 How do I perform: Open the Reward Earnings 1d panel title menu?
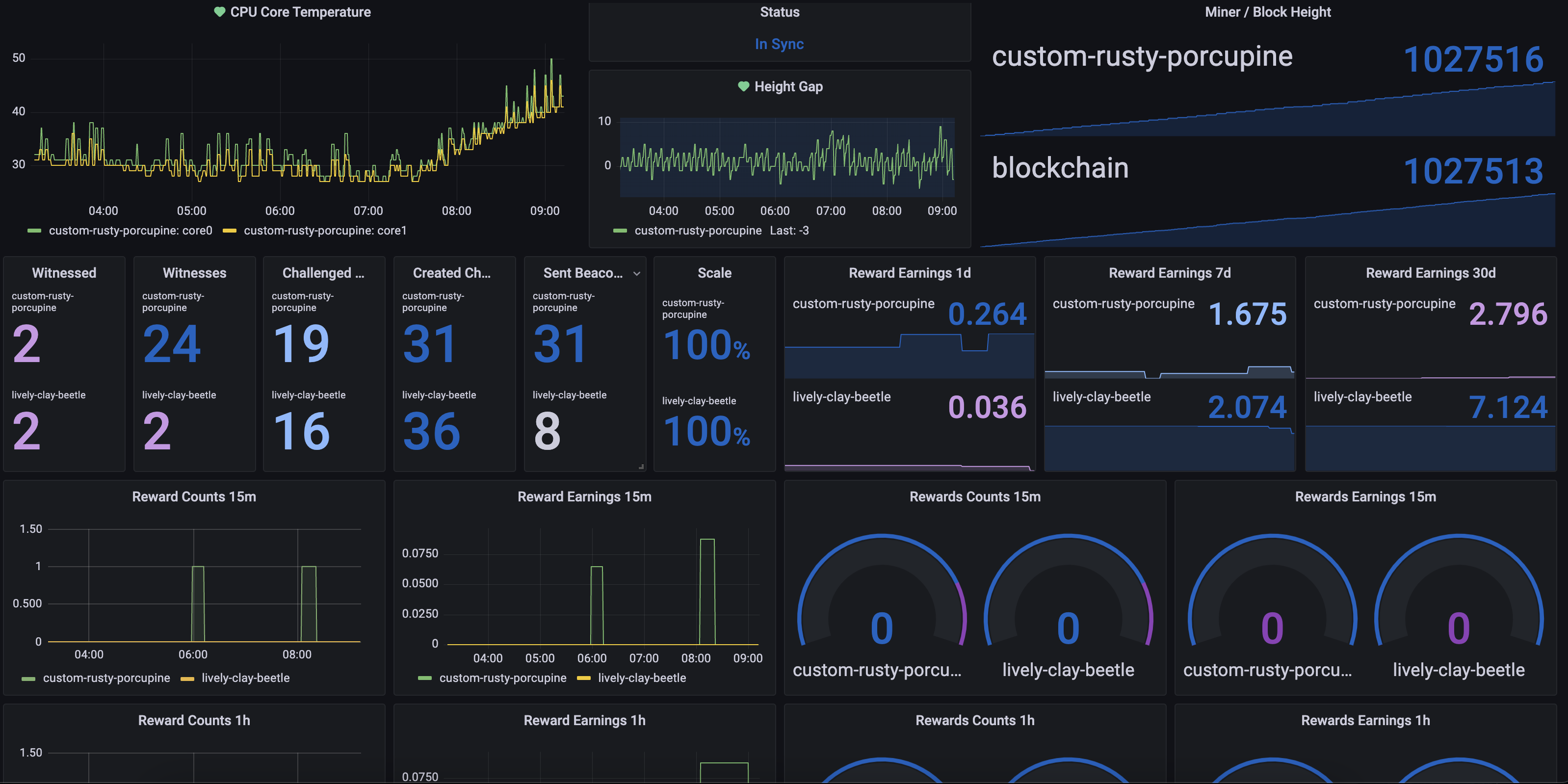pyautogui.click(x=910, y=273)
